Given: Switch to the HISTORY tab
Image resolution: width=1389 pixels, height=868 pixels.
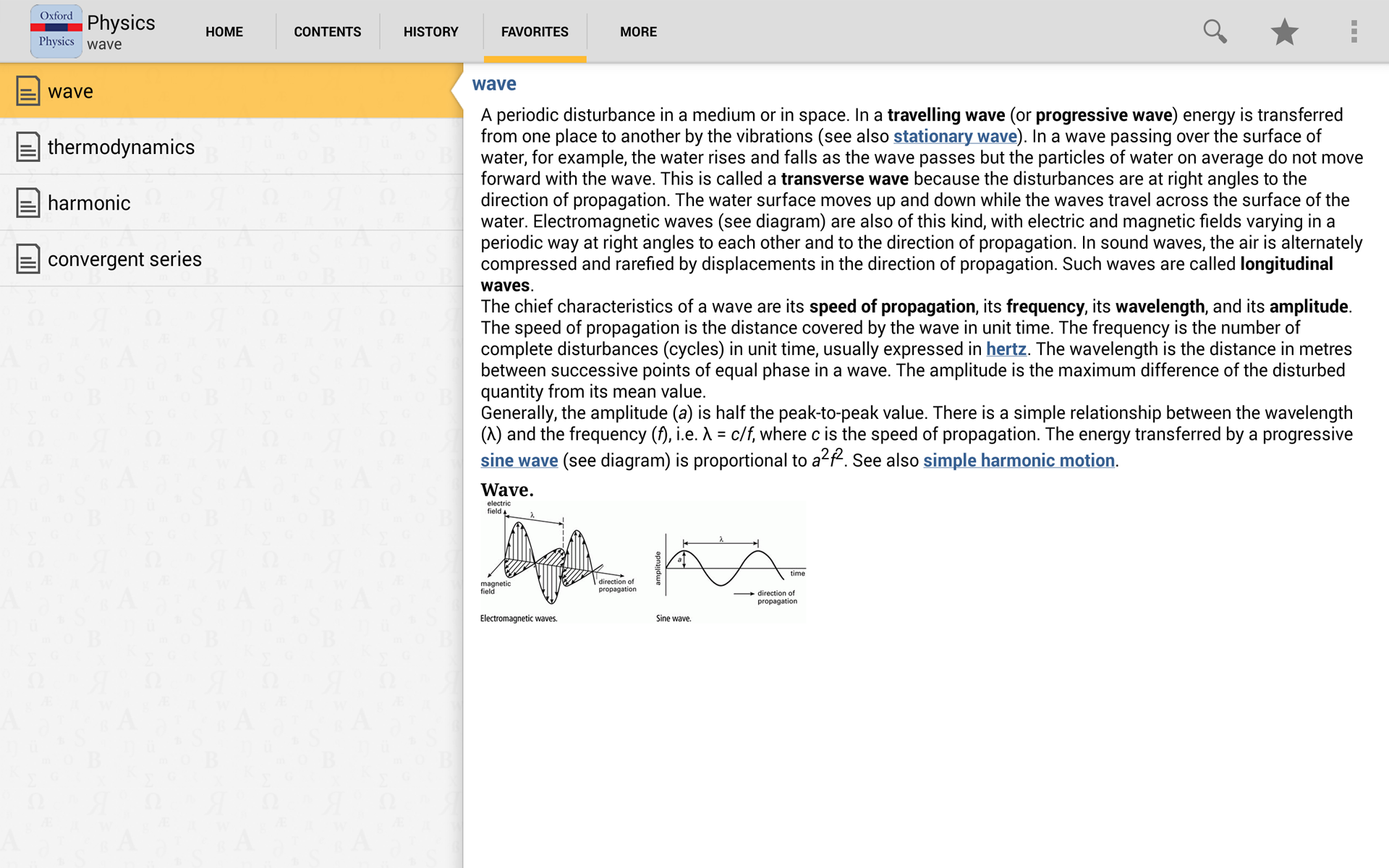Looking at the screenshot, I should 430,31.
